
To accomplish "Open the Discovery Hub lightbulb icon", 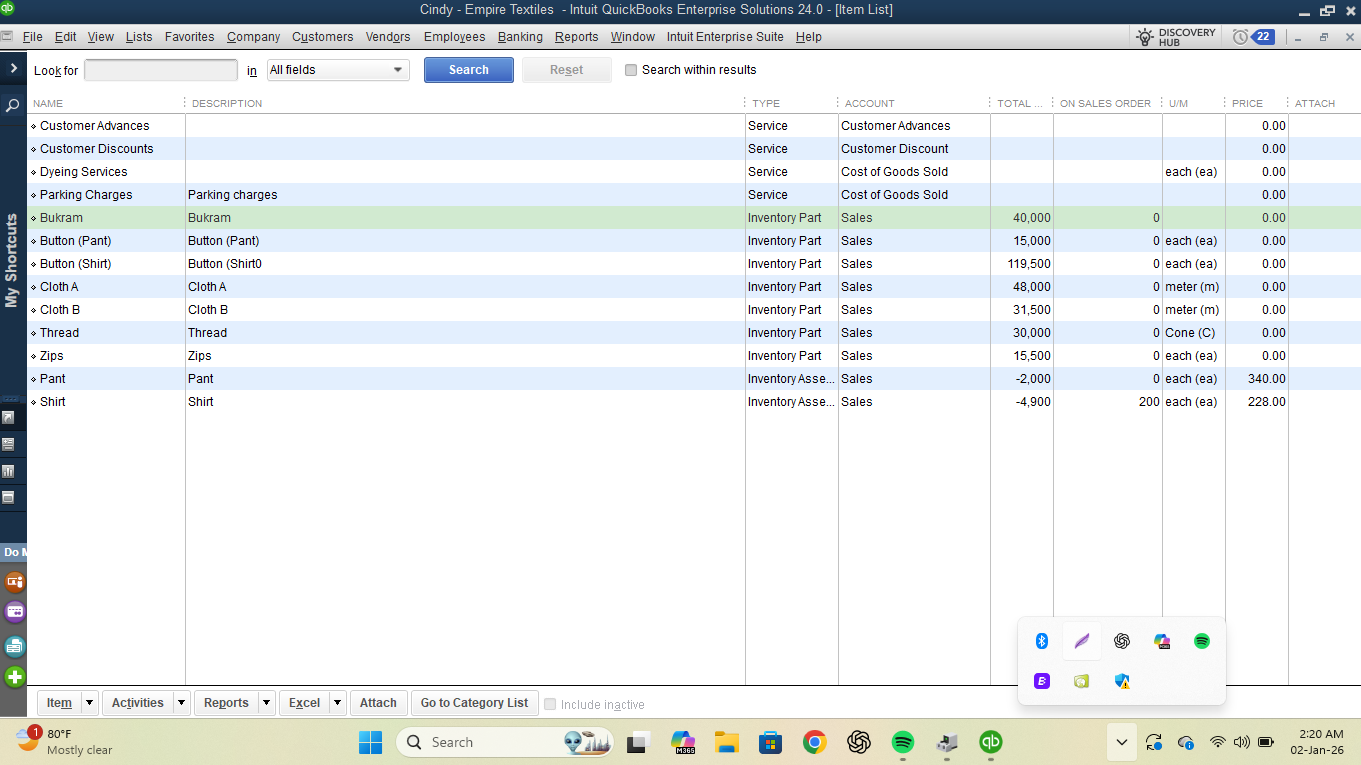I will (1146, 37).
